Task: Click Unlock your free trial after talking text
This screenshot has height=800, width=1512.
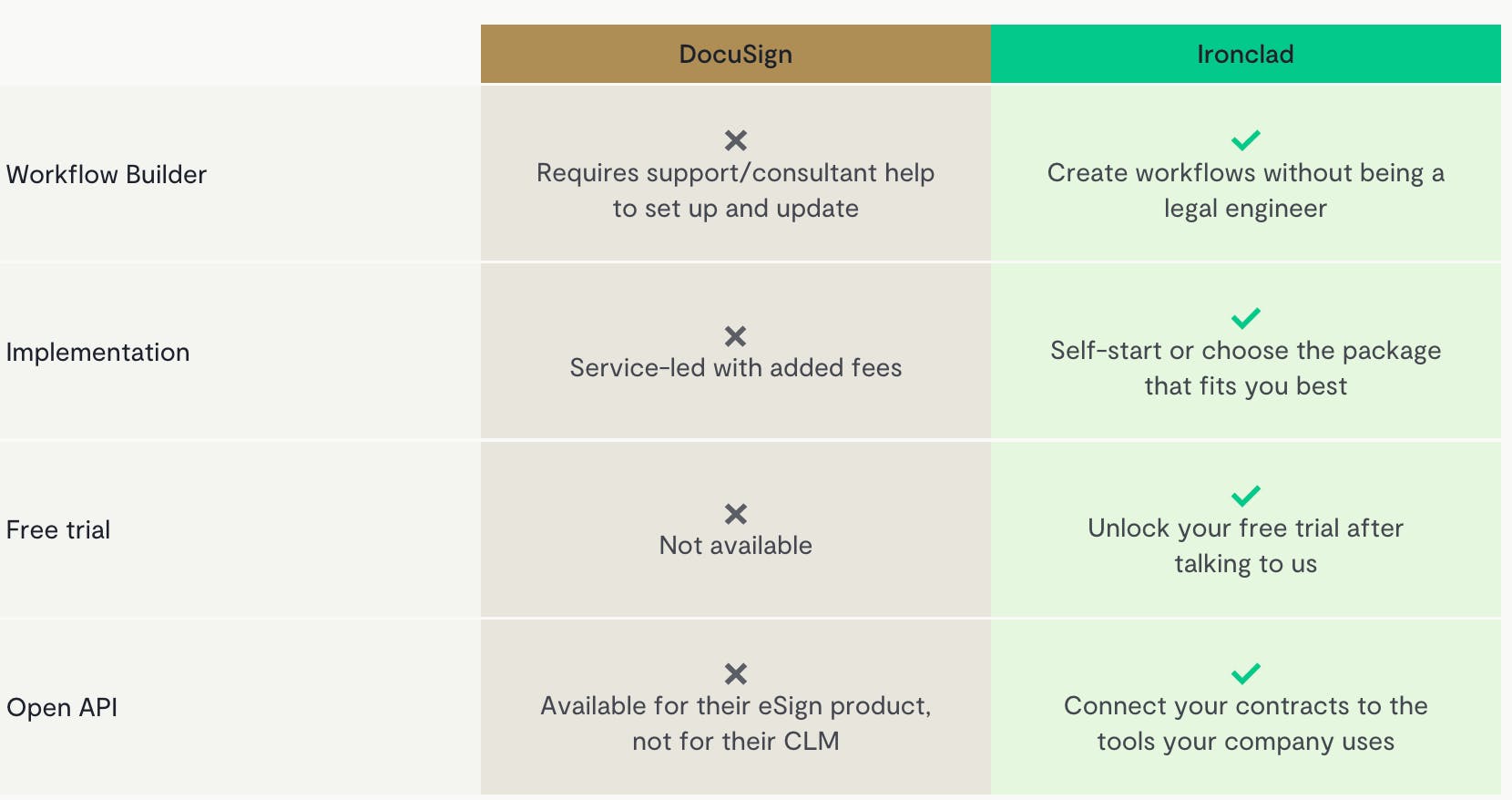Action: point(1245,546)
